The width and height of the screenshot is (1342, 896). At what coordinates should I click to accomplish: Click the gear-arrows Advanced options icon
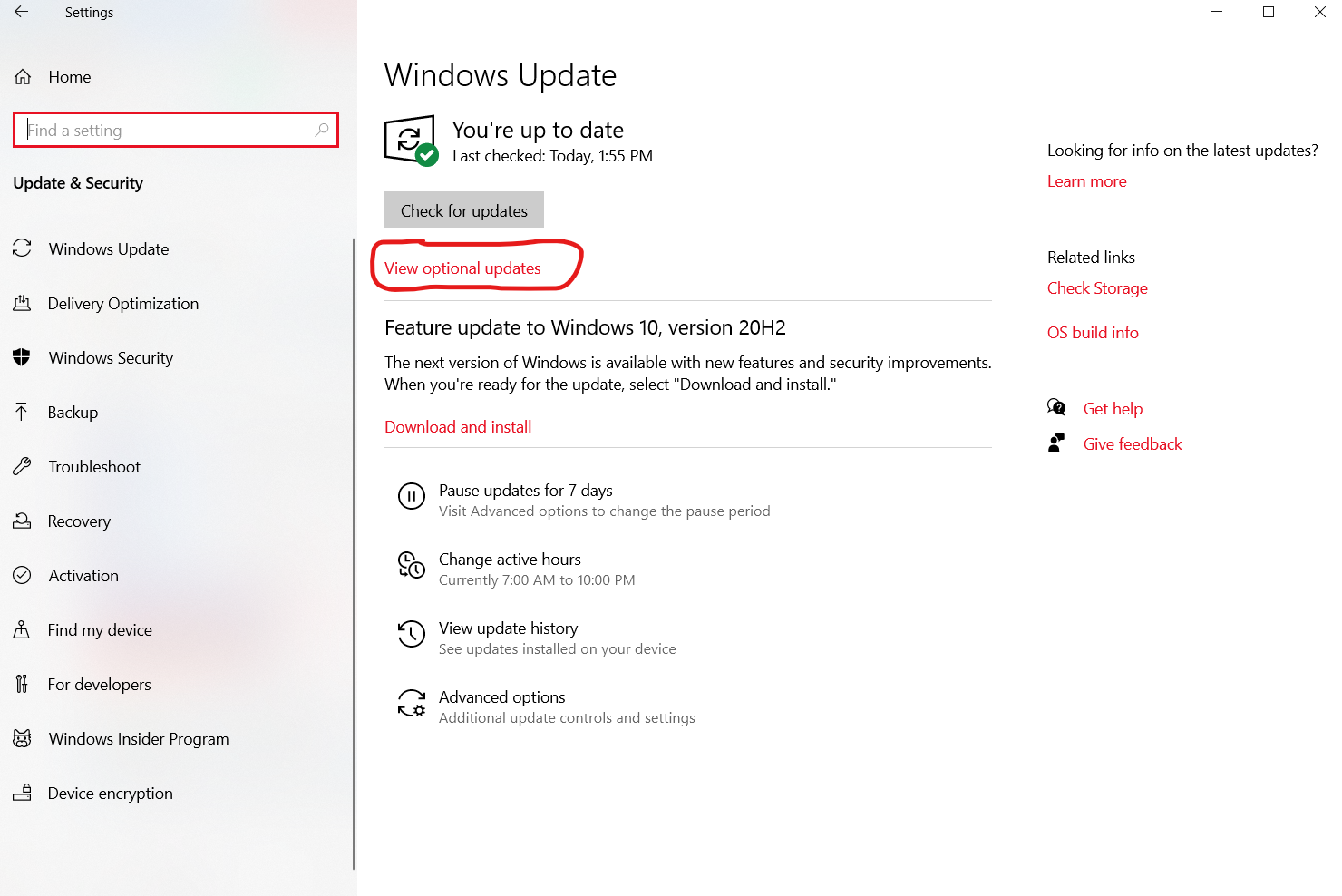click(412, 704)
